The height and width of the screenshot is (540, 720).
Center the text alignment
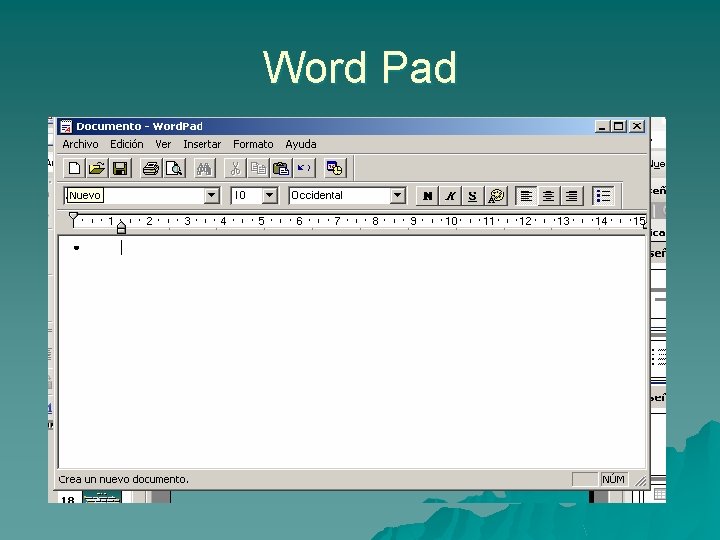click(x=549, y=196)
